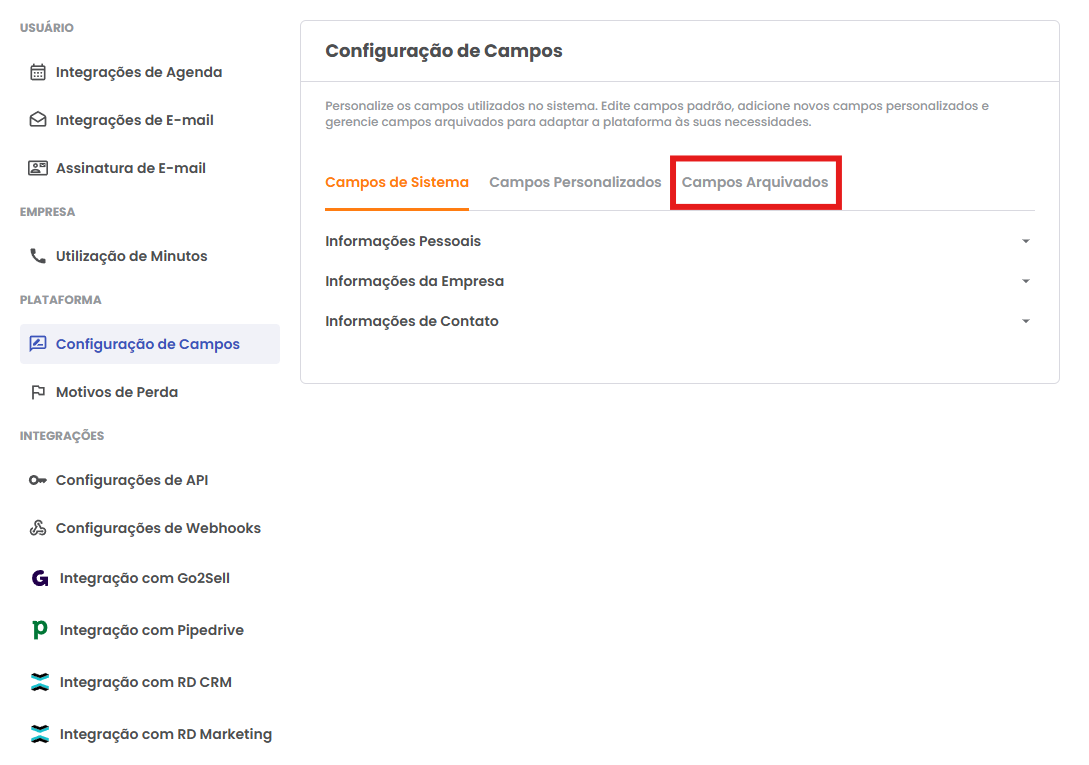Click the phone icon for Utilização de Minutos
The height and width of the screenshot is (765, 1089).
38,256
